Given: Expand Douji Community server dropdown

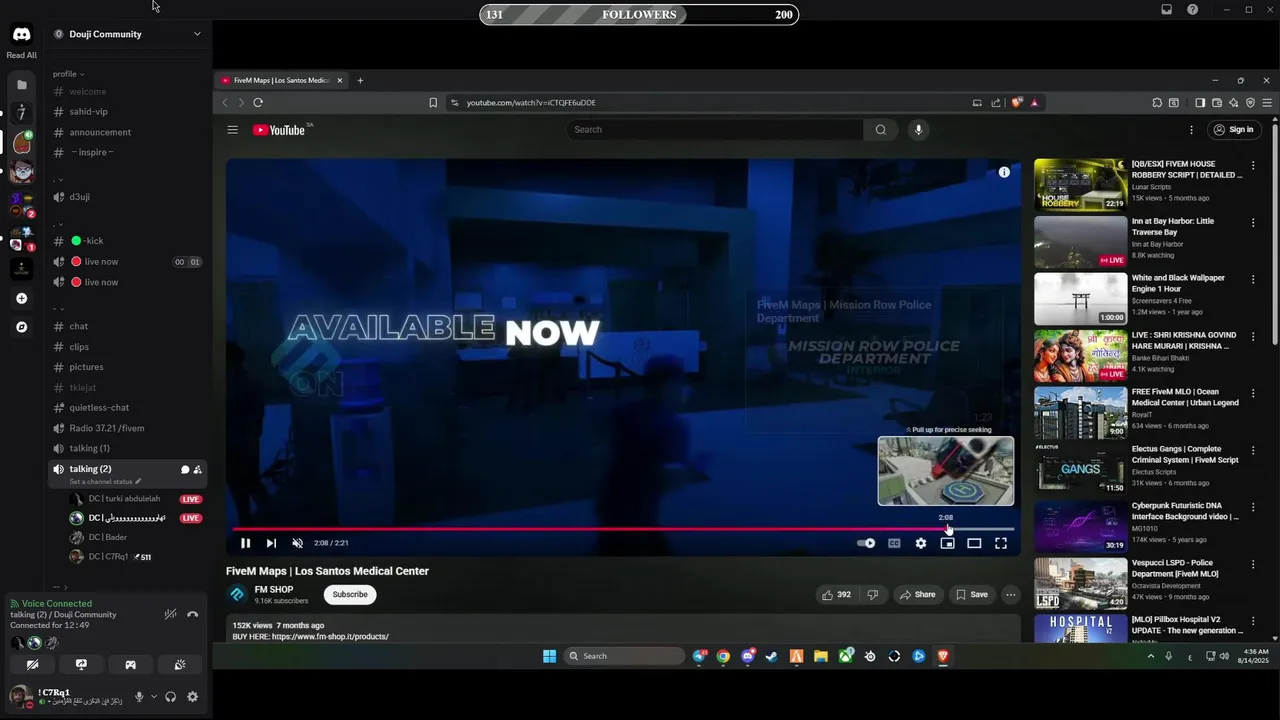Looking at the screenshot, I should click(197, 34).
